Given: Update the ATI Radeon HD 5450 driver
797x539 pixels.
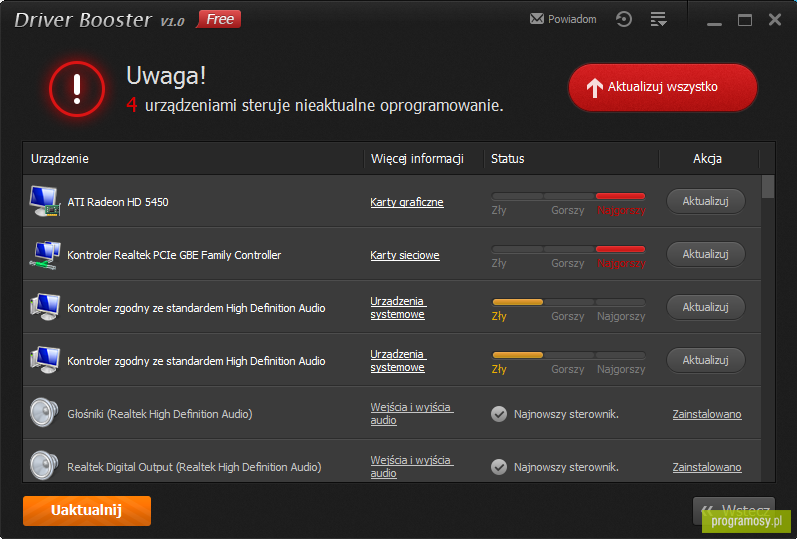Looking at the screenshot, I should click(706, 201).
